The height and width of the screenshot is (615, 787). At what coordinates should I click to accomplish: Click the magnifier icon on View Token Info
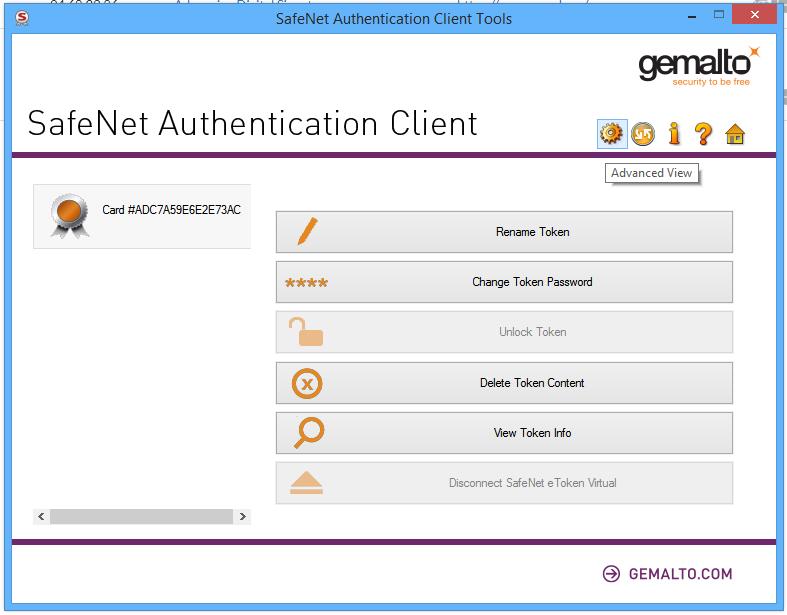[x=309, y=433]
